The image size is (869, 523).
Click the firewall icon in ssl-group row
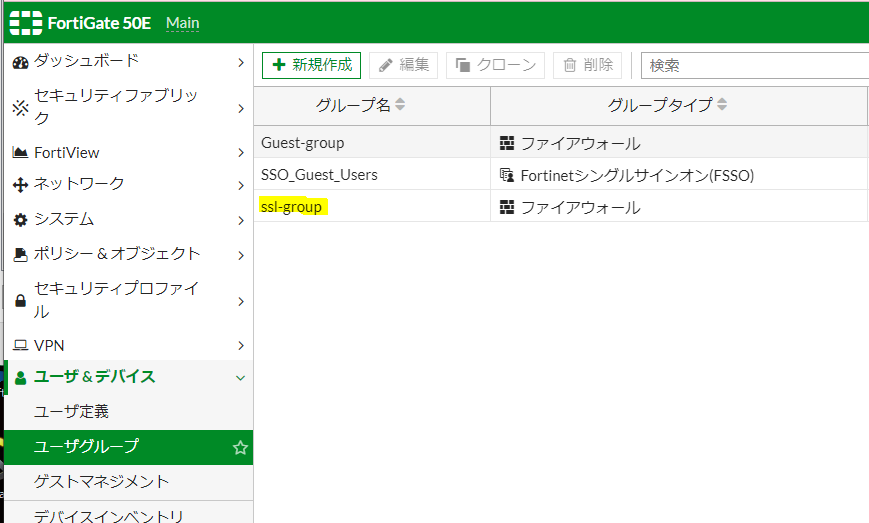pyautogui.click(x=507, y=207)
